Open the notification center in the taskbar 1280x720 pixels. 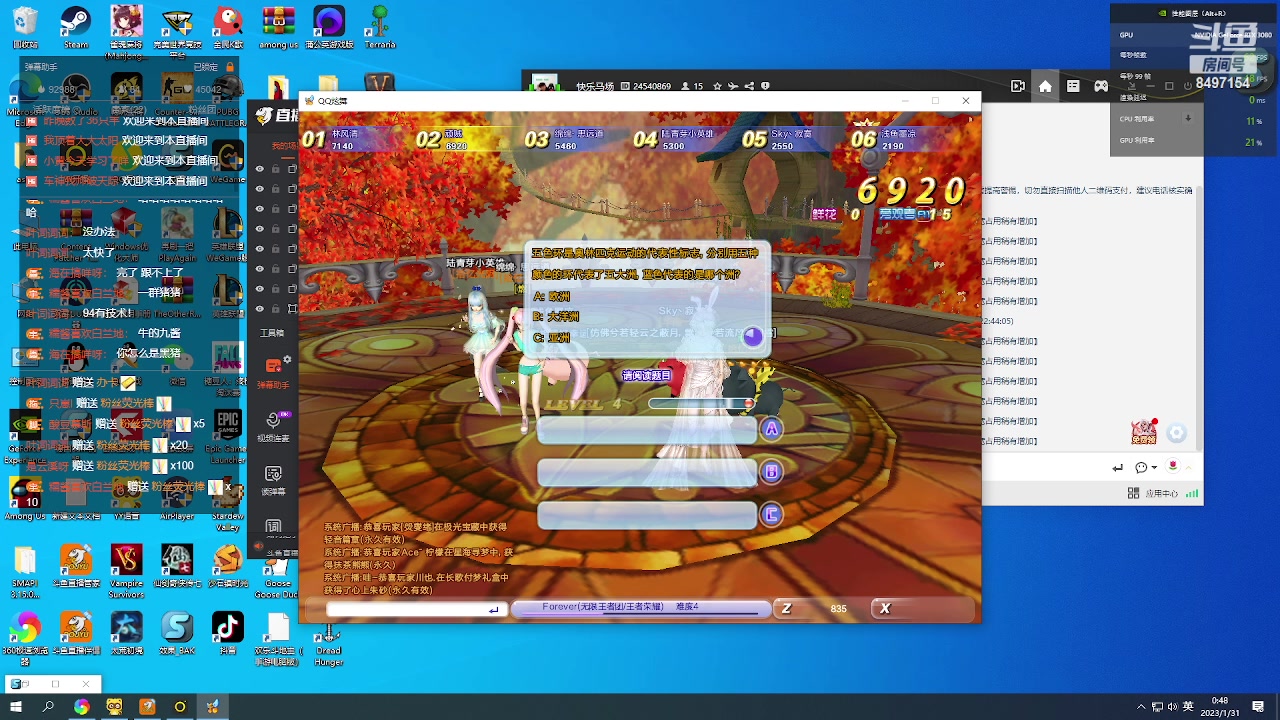coord(1258,707)
